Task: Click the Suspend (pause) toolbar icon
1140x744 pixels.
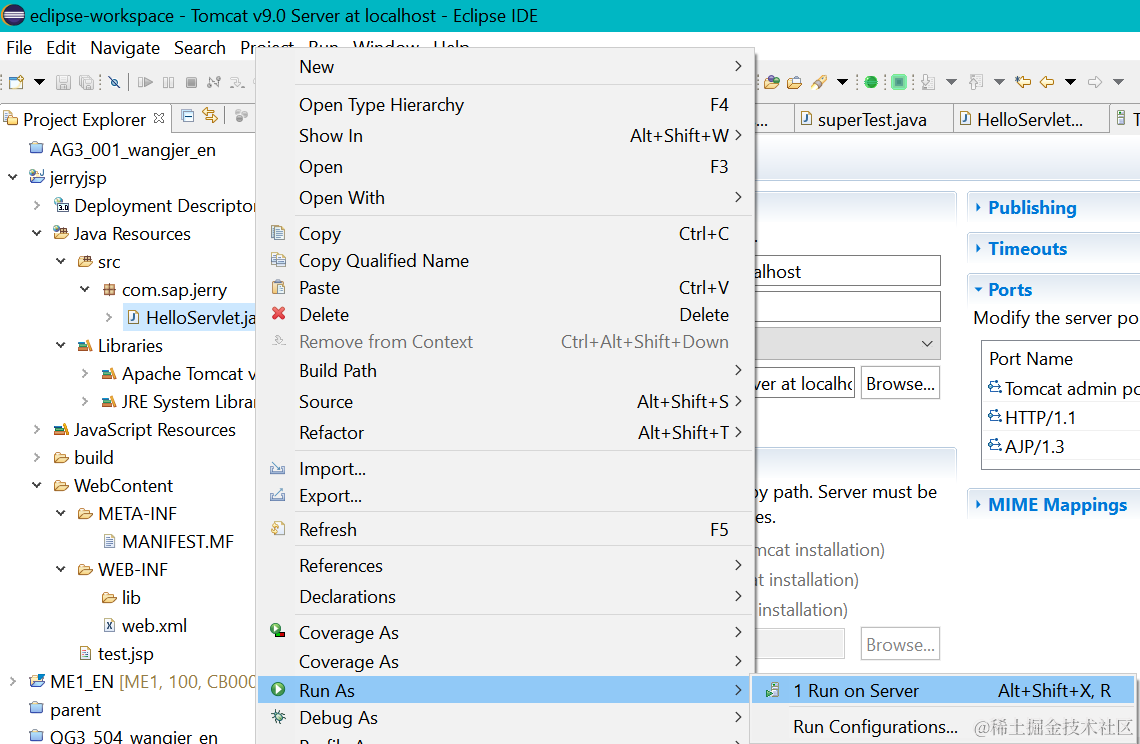Action: coord(169,82)
